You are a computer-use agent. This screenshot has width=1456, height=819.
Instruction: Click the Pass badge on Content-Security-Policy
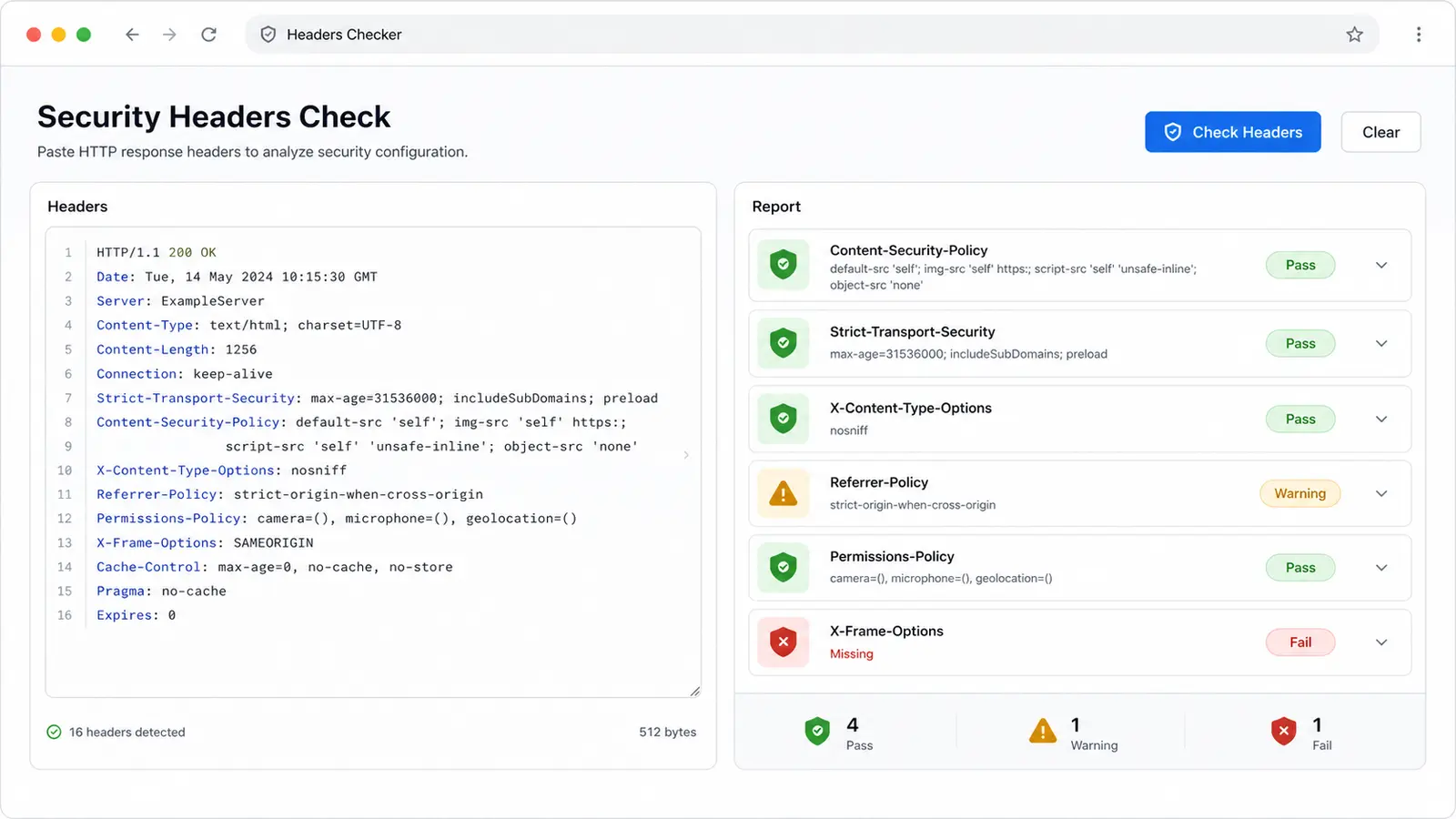pyautogui.click(x=1300, y=265)
